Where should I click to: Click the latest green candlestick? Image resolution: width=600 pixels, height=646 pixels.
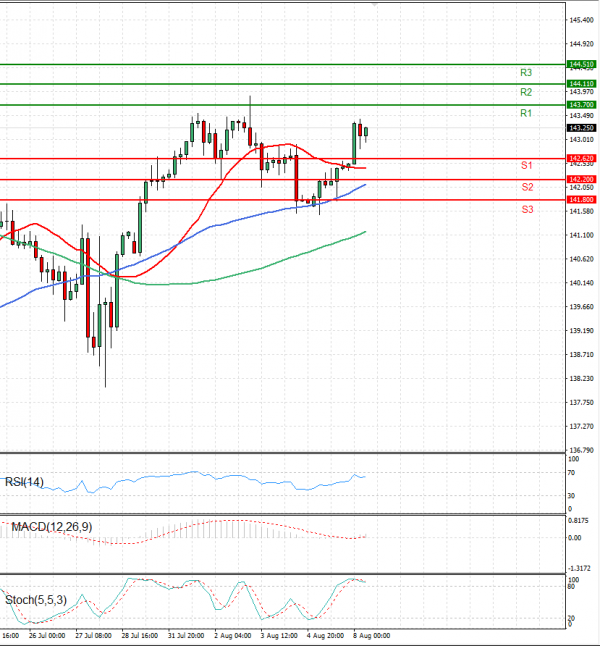366,132
